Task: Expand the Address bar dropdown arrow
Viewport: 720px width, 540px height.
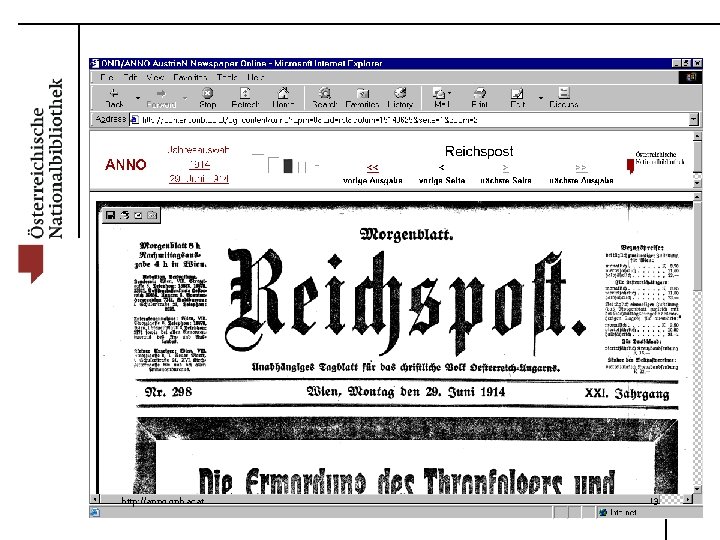Action: (693, 120)
